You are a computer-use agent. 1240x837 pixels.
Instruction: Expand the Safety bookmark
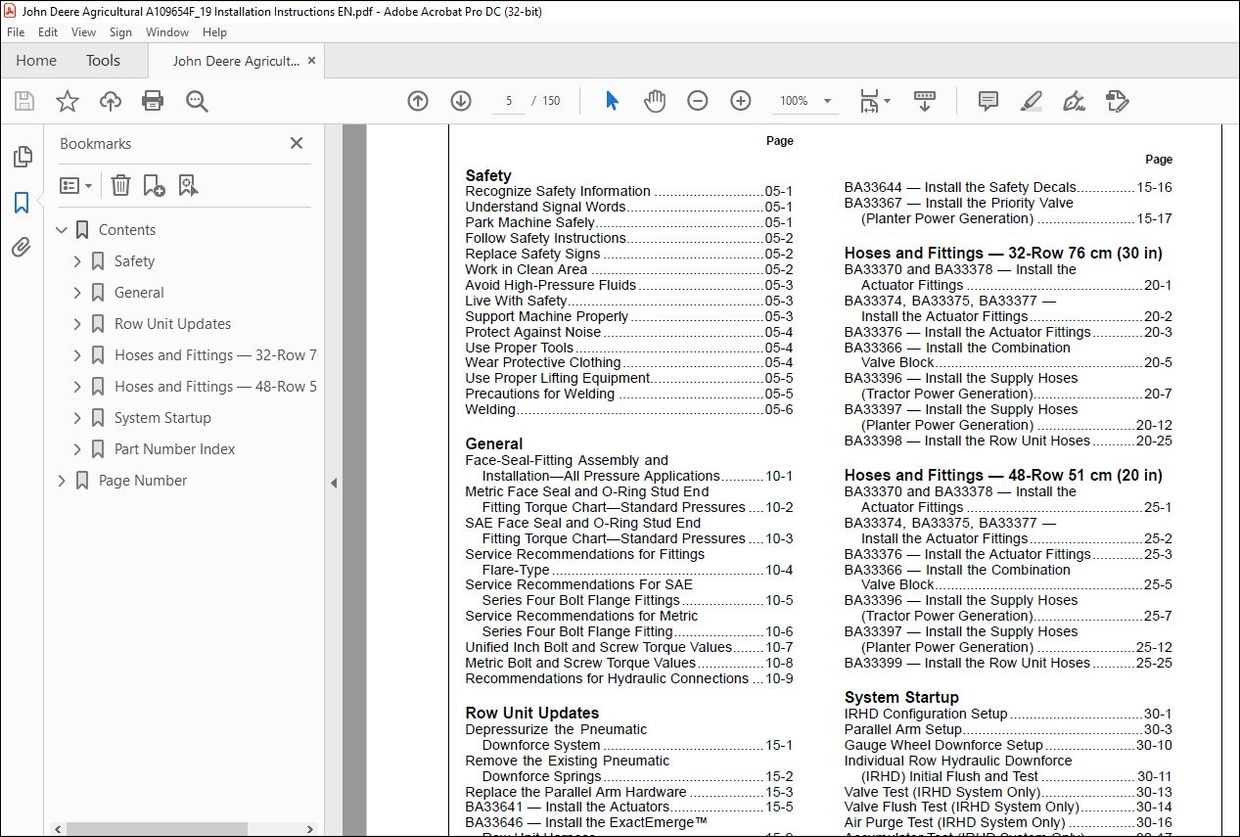[x=77, y=261]
